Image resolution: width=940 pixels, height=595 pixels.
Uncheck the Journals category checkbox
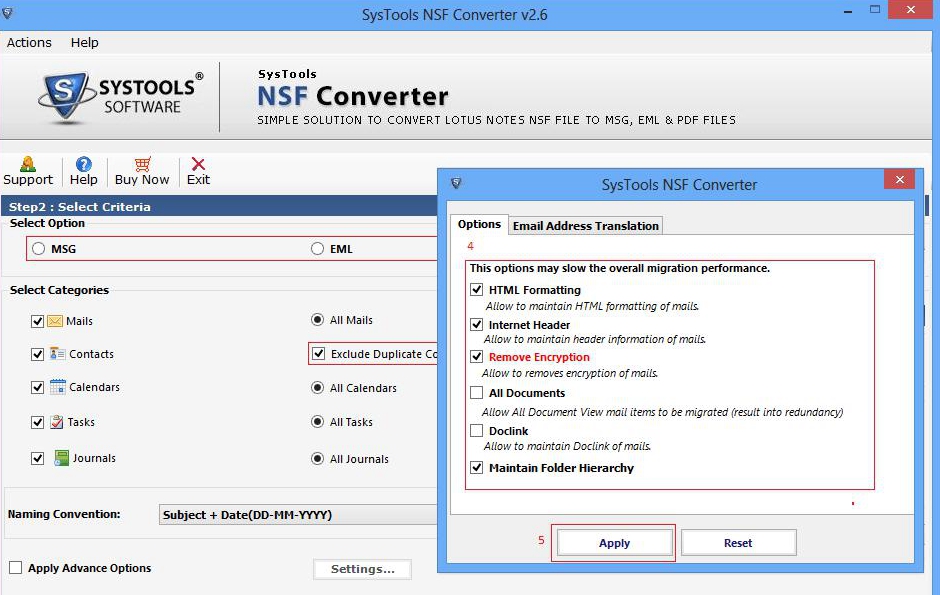[x=37, y=458]
